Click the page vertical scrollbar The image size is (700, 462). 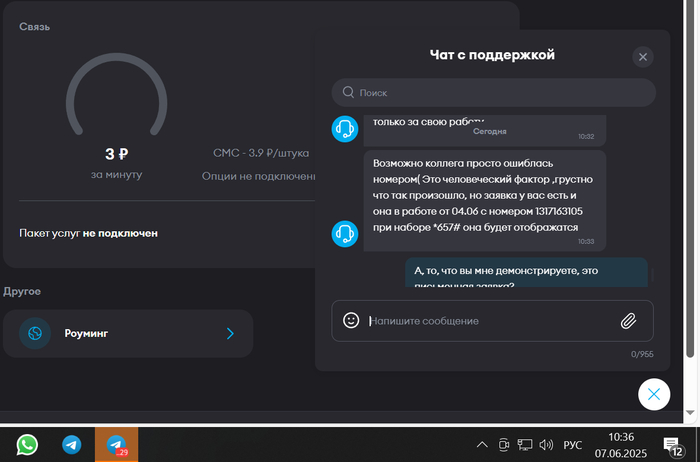693,180
